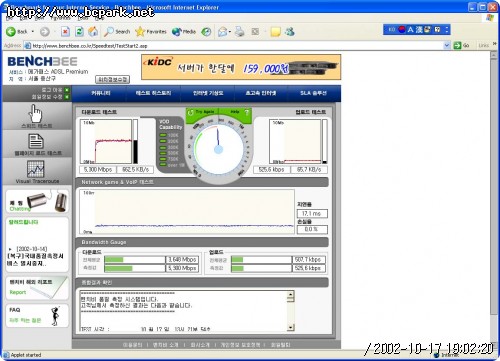This screenshot has height=361, width=500.
Task: Go to the Home page icon
Action: [x=93, y=32]
